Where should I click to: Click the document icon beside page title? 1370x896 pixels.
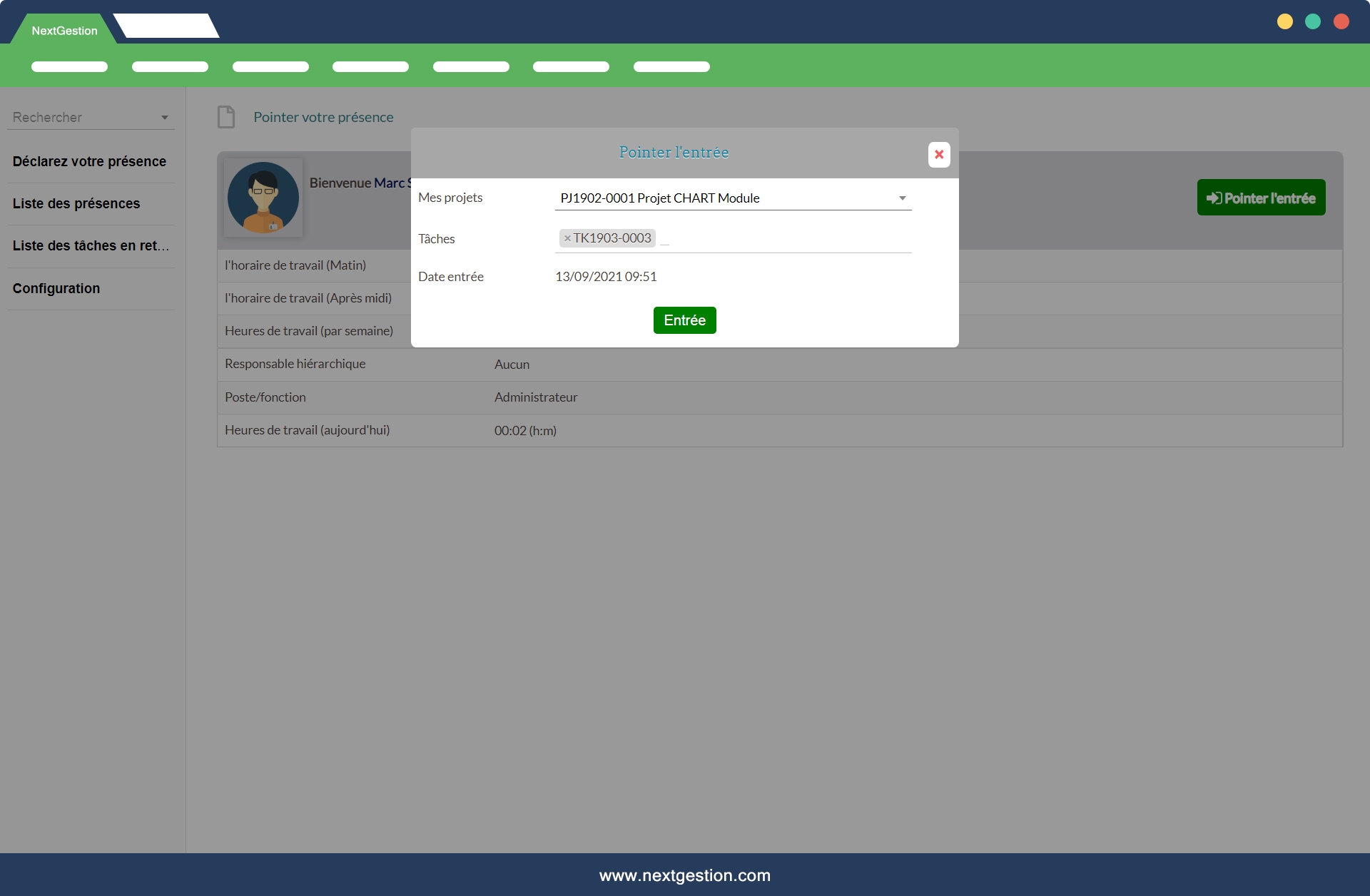pos(226,117)
